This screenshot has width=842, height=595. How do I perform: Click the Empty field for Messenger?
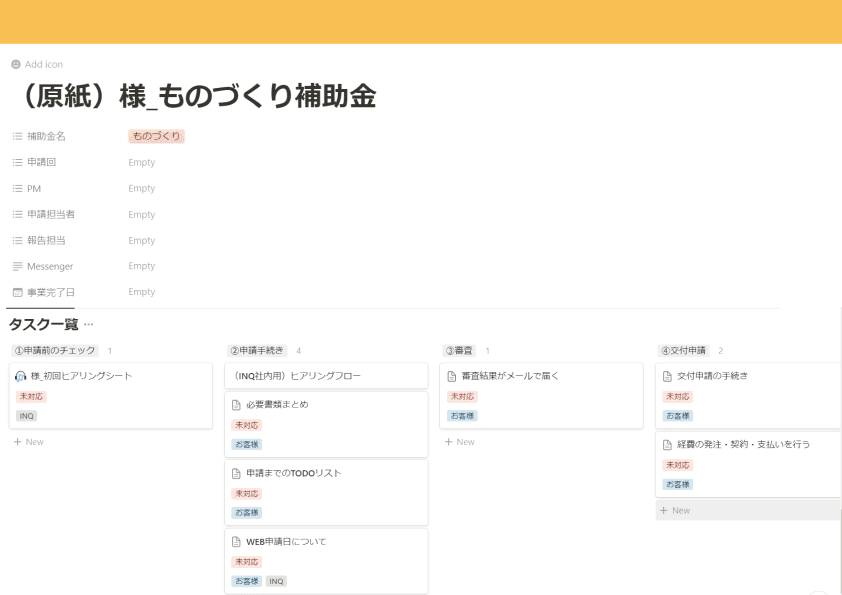point(142,266)
